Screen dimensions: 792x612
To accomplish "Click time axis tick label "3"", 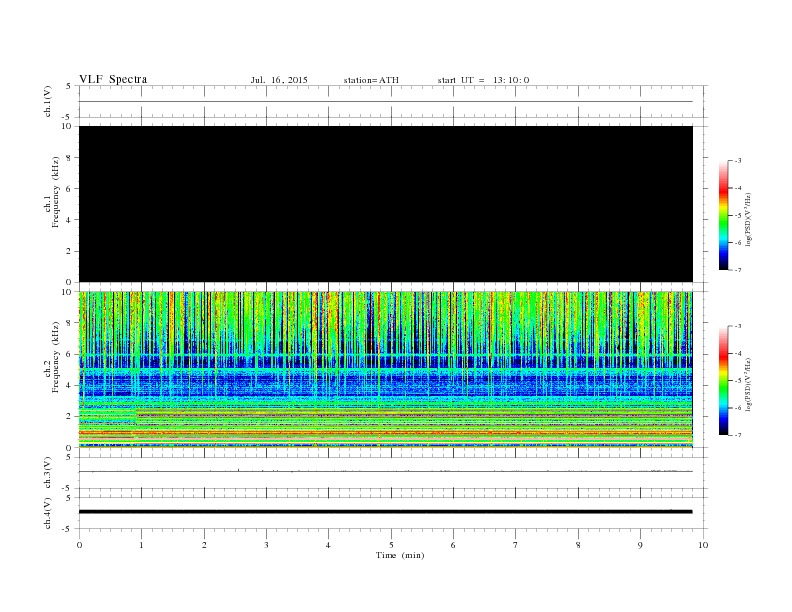I will coord(266,545).
